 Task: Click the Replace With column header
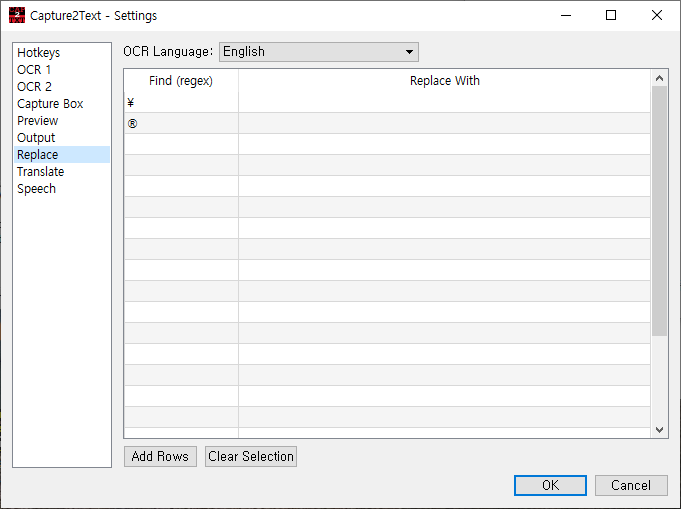[444, 81]
